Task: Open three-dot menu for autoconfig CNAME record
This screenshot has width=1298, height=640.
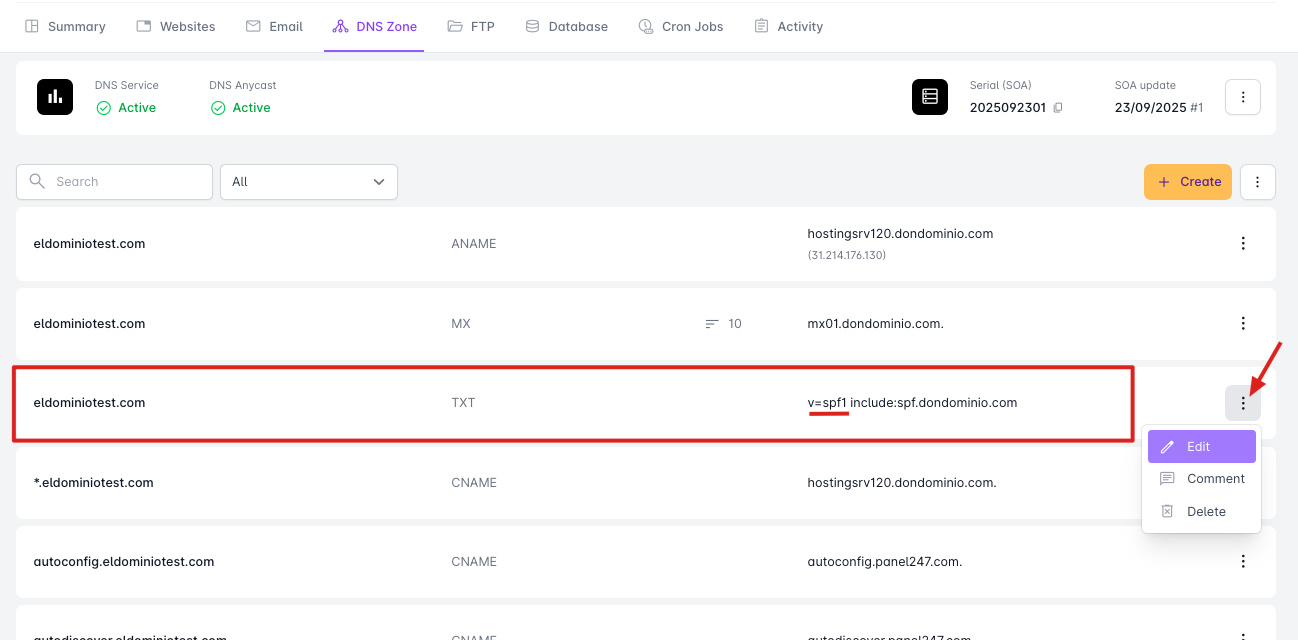Action: coord(1243,561)
